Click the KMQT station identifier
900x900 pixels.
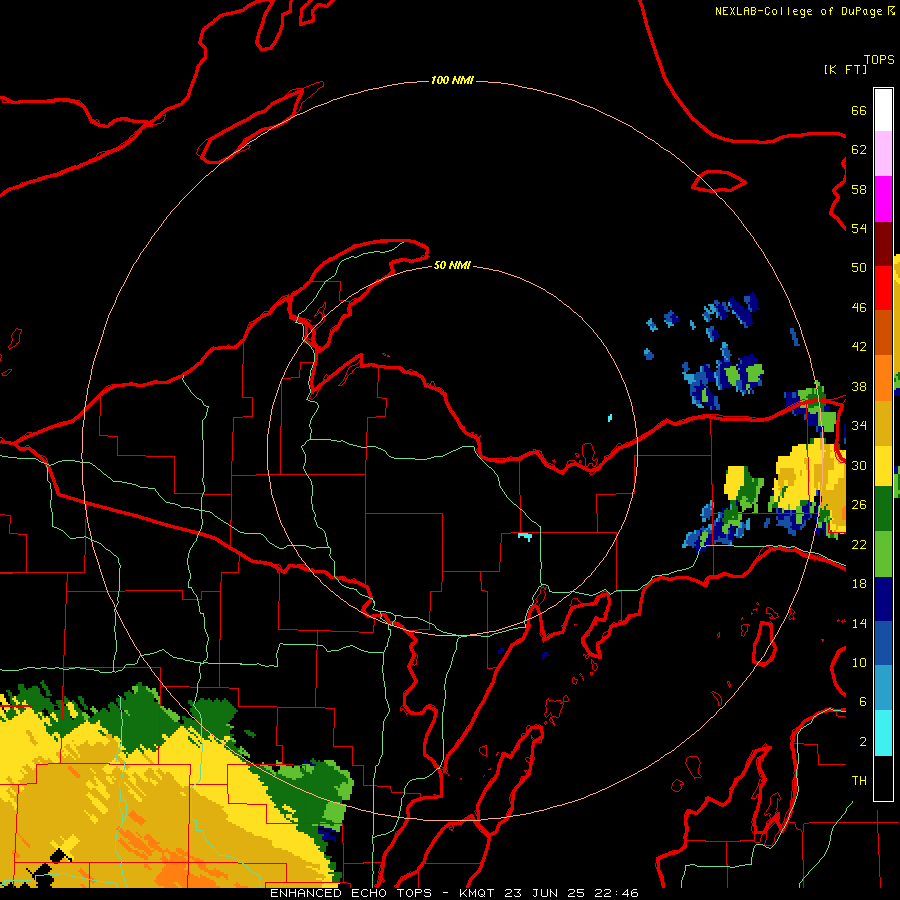(476, 893)
